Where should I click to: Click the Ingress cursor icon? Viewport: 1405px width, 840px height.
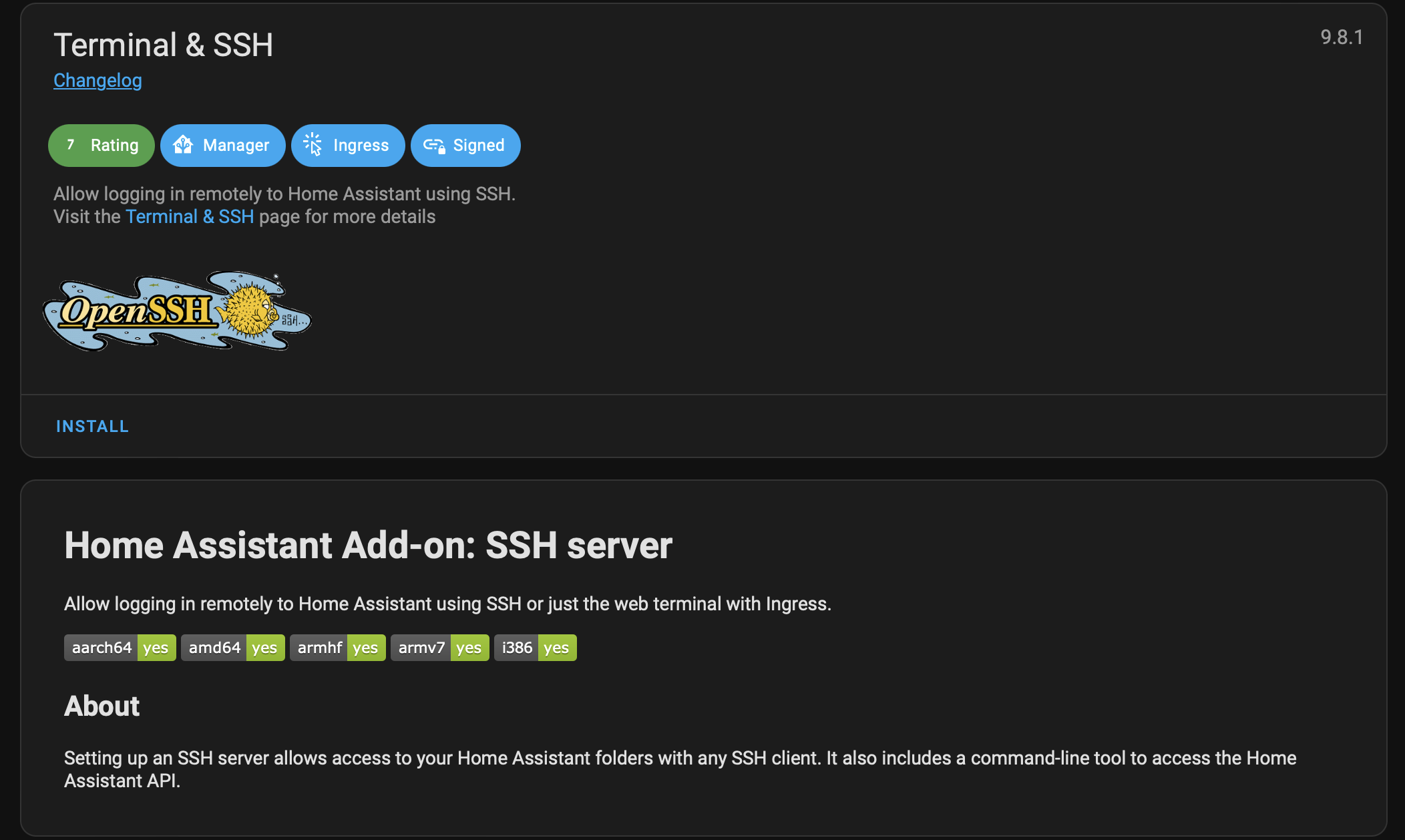coord(313,145)
